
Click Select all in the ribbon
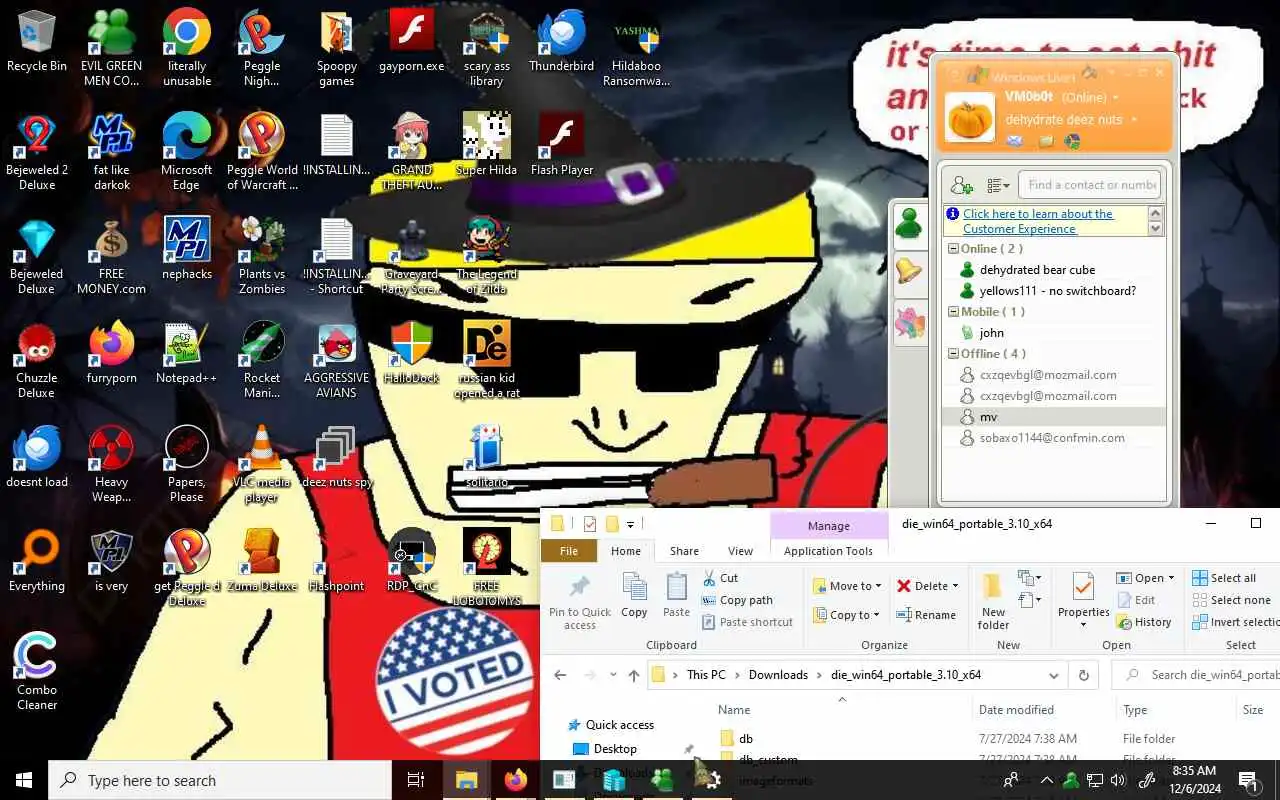(1224, 578)
